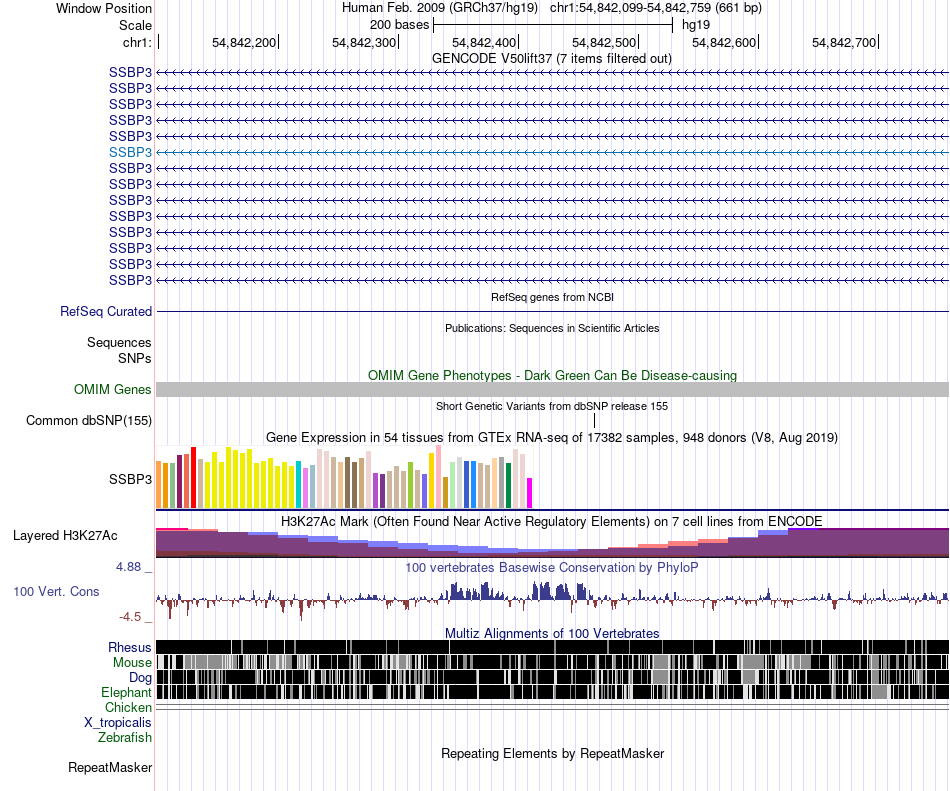This screenshot has width=950, height=791.
Task: Open the 100 Vert. Cons track label
Action: pos(56,591)
